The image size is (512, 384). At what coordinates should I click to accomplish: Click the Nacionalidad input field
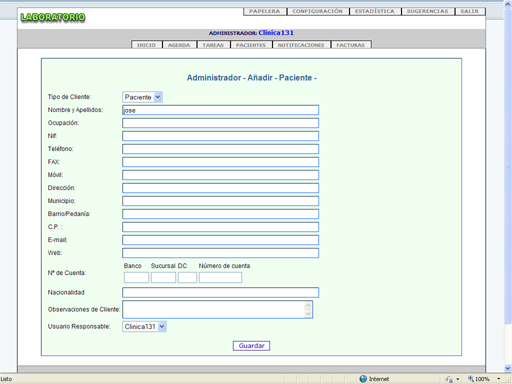pyautogui.click(x=220, y=293)
